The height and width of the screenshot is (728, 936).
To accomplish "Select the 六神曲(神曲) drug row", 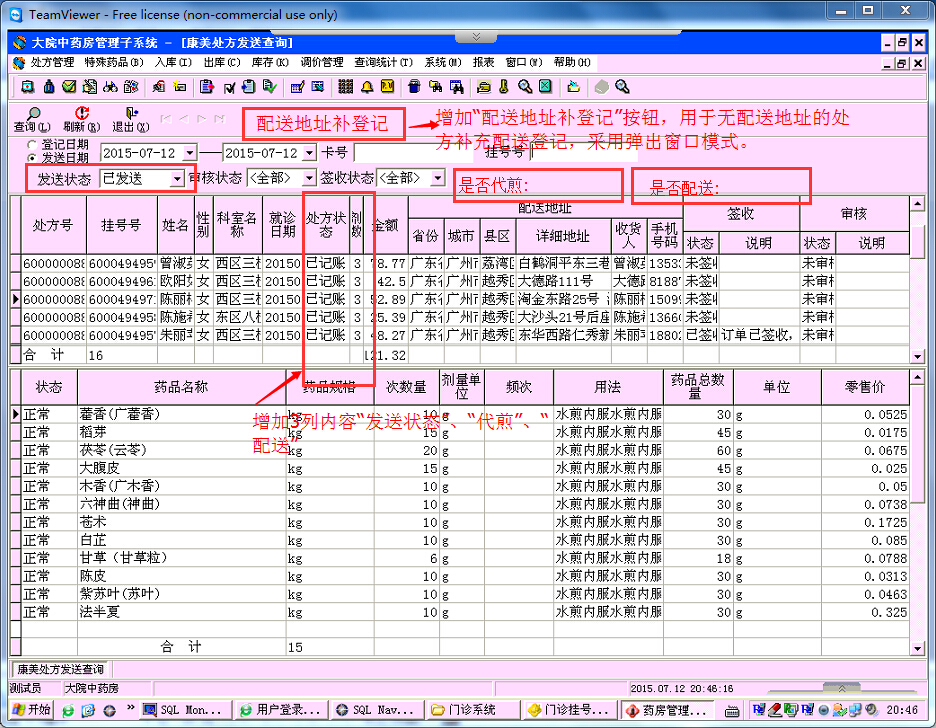I will pos(460,504).
